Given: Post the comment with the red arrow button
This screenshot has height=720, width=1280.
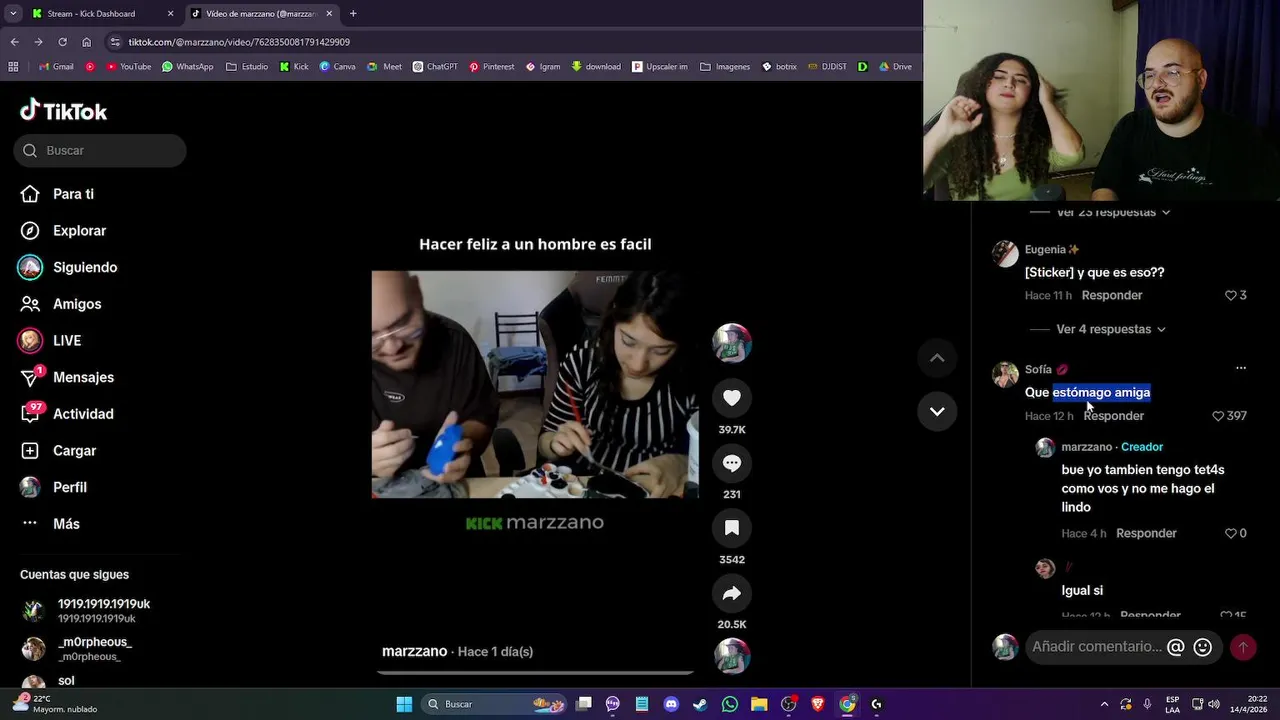Looking at the screenshot, I should point(1243,647).
